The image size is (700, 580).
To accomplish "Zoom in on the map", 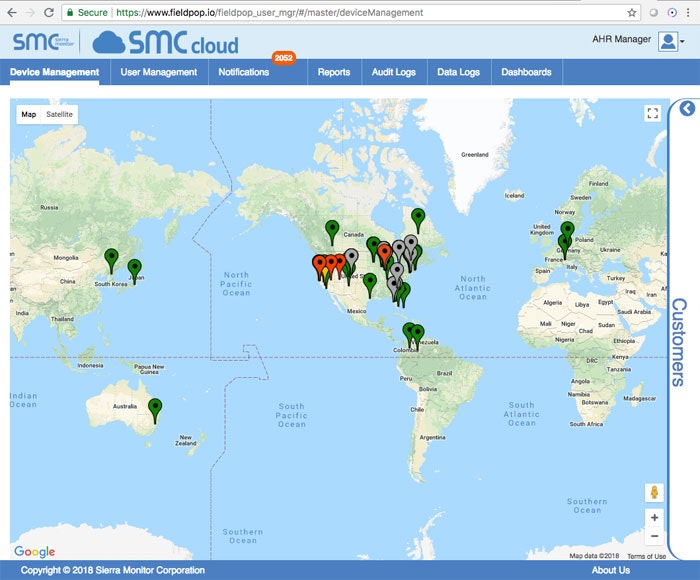I will 654,517.
